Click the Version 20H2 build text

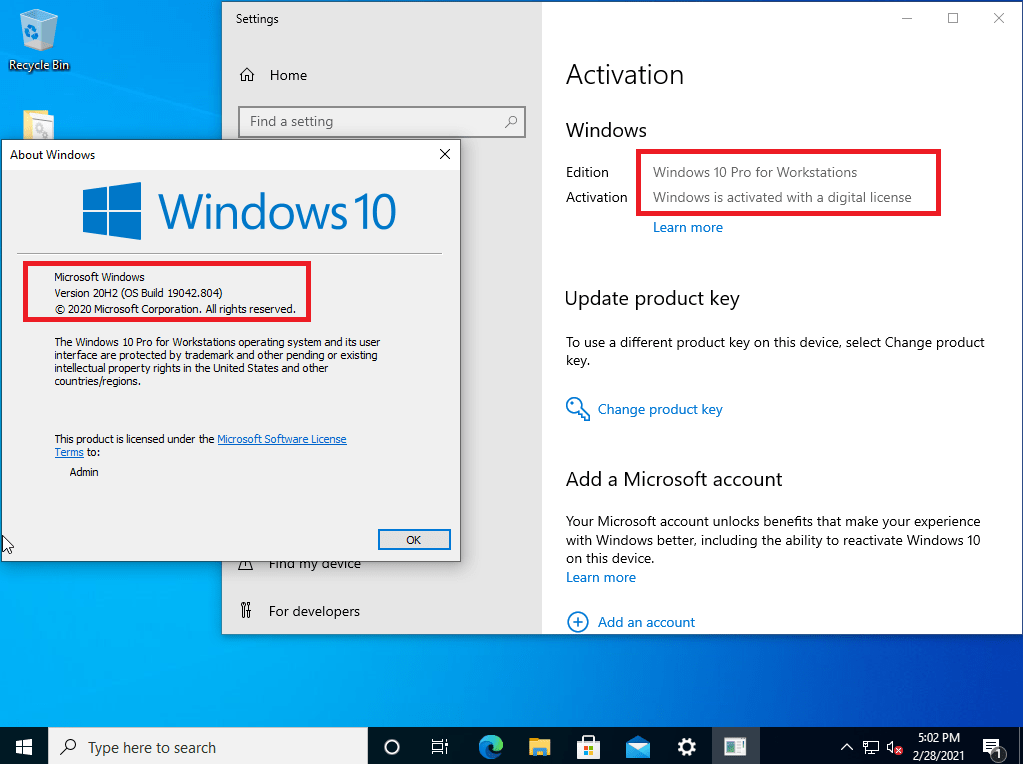click(138, 293)
